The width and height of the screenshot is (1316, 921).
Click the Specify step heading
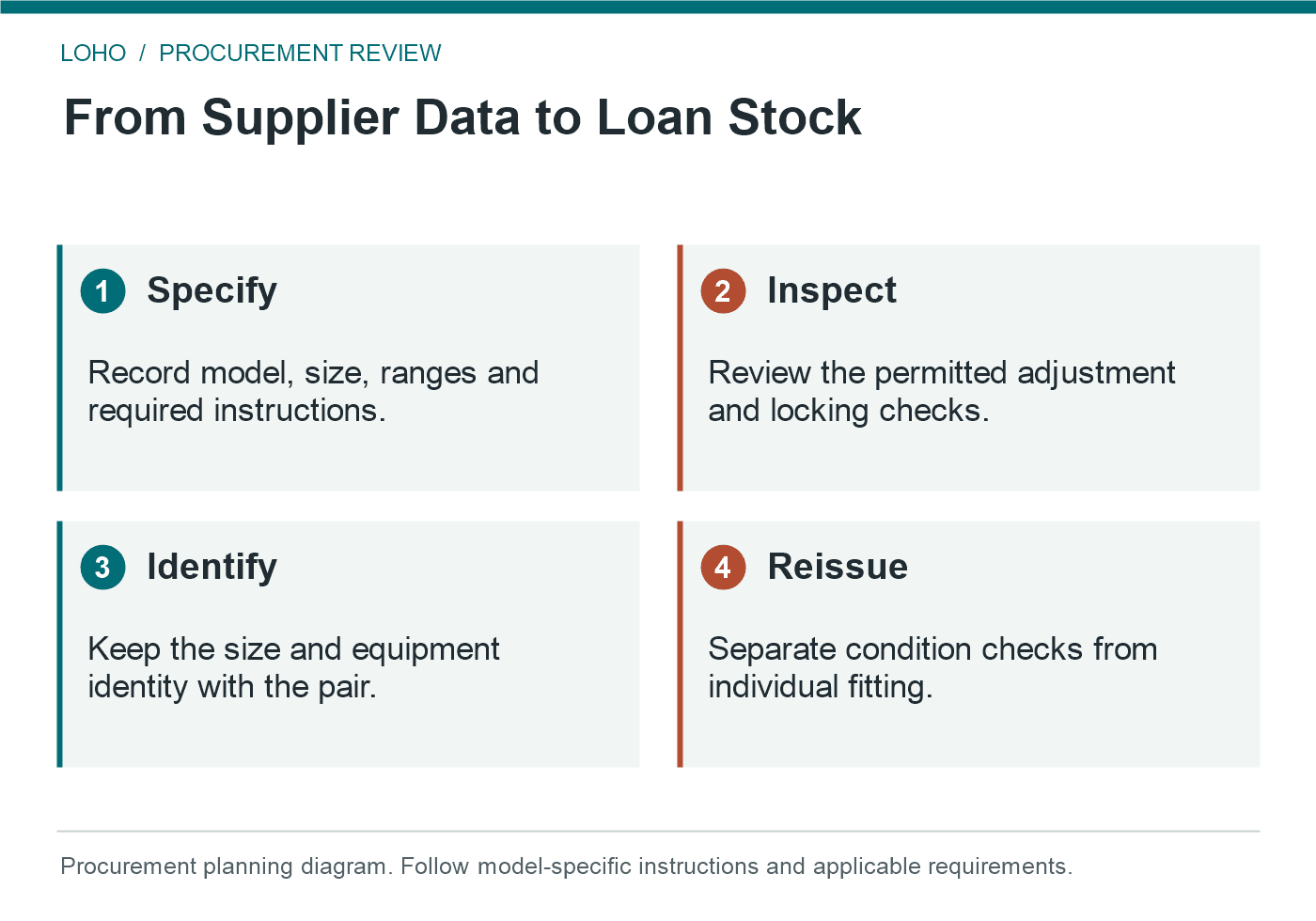coord(211,290)
